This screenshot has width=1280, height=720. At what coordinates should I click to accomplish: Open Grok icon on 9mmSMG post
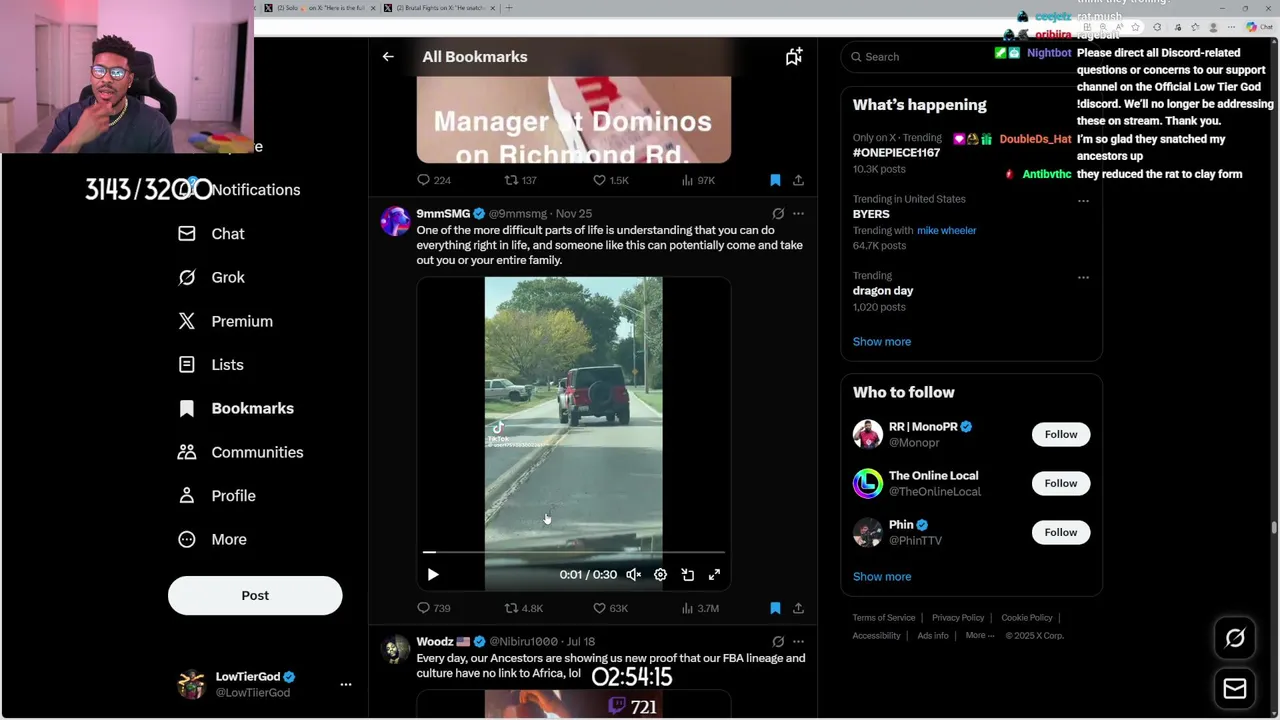pos(778,213)
